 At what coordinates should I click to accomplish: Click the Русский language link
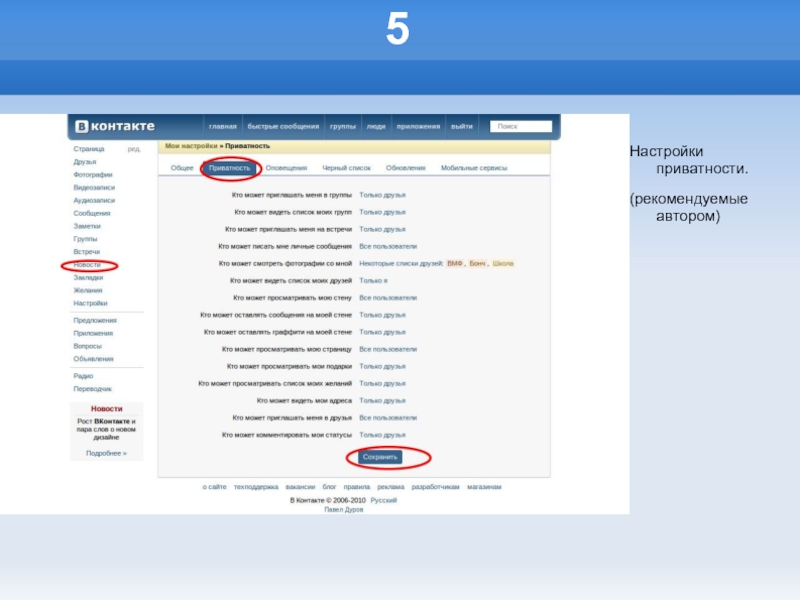click(x=384, y=501)
